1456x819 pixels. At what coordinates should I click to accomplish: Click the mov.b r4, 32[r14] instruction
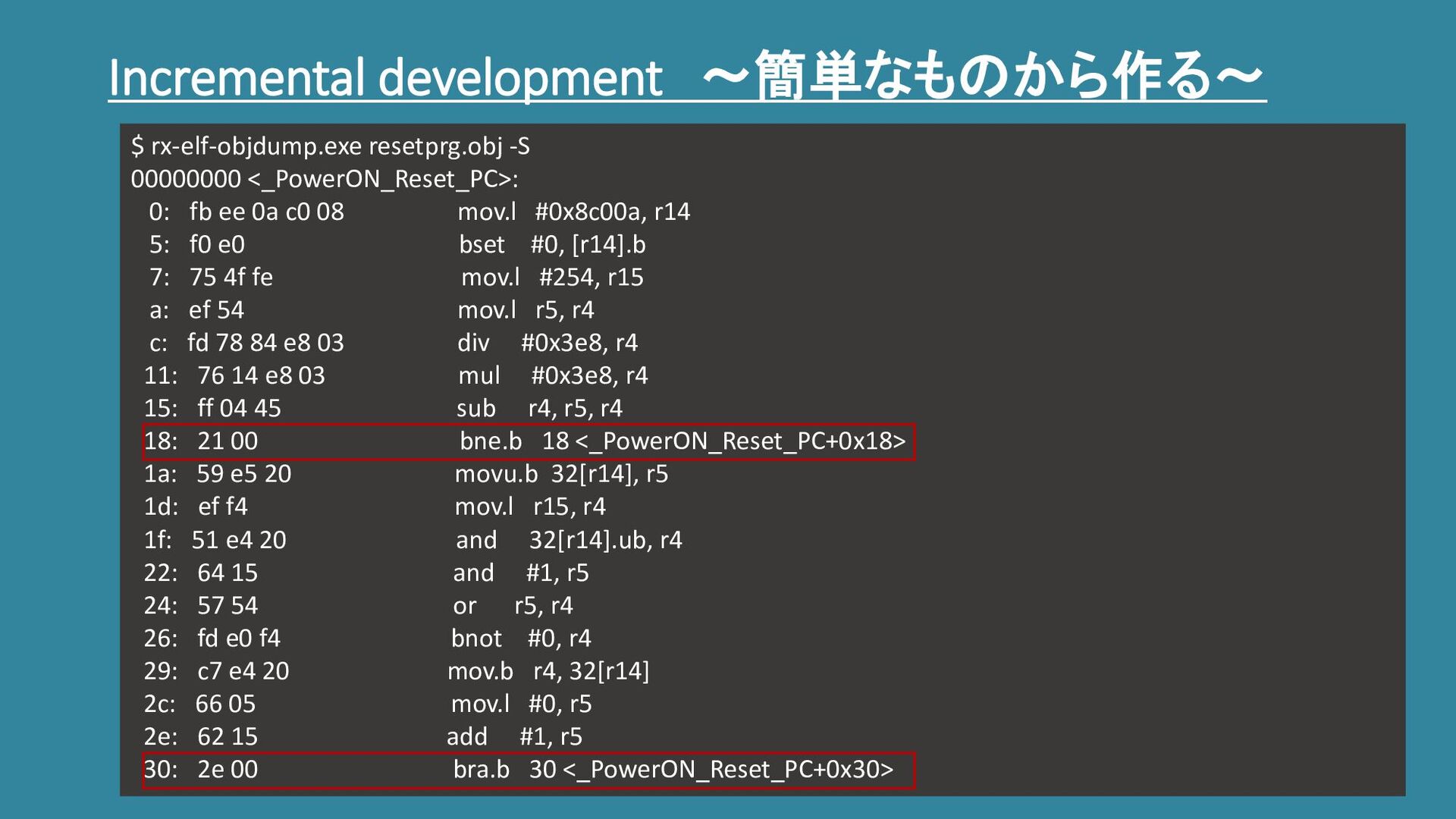[548, 671]
